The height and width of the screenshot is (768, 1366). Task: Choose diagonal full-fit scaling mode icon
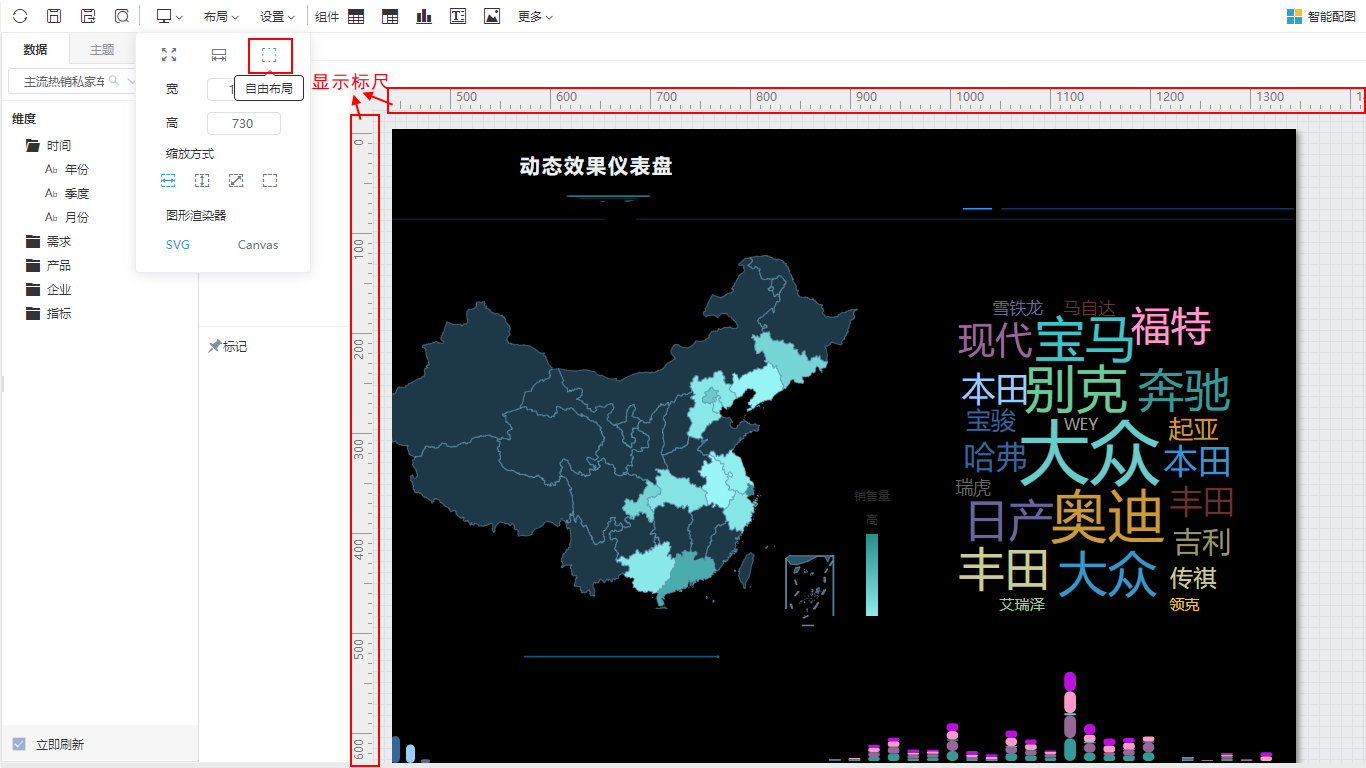pyautogui.click(x=236, y=181)
